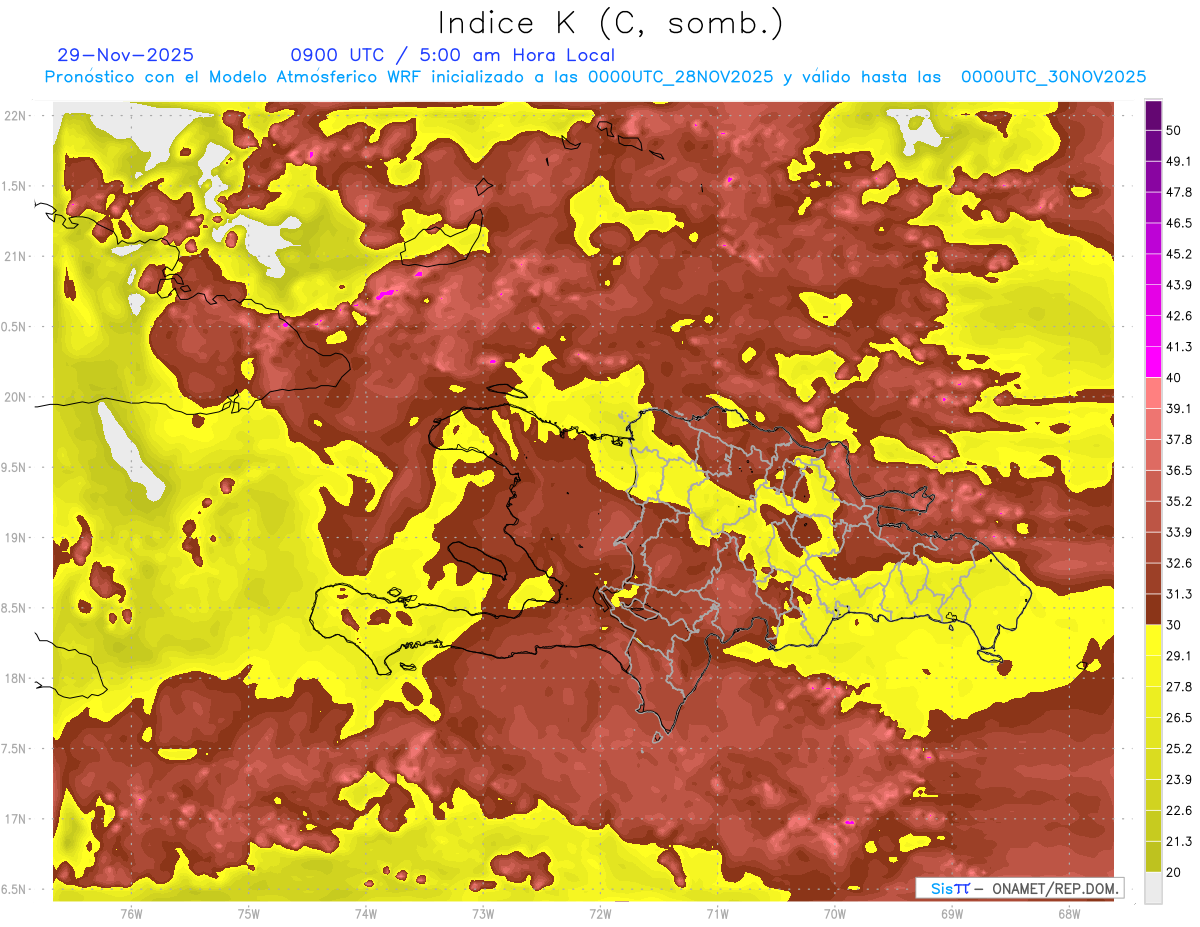Select the "18N" latitude axis label
Image resolution: width=1200 pixels, height=927 pixels.
[16, 679]
